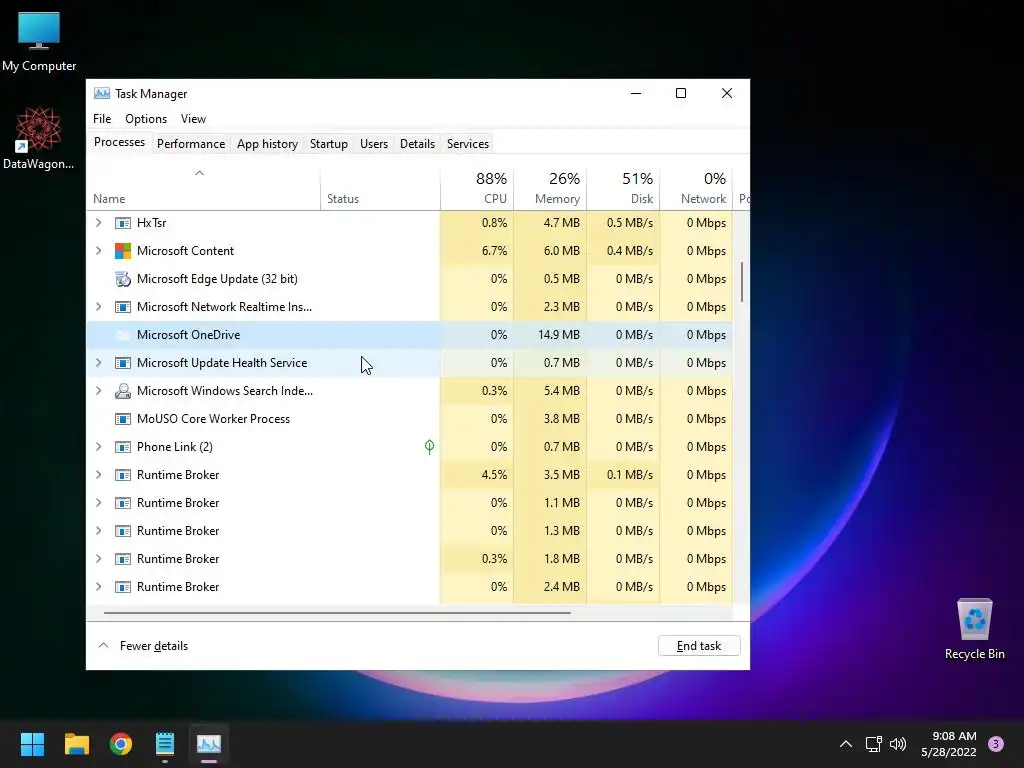Sort processes by the Network column

coord(697,188)
